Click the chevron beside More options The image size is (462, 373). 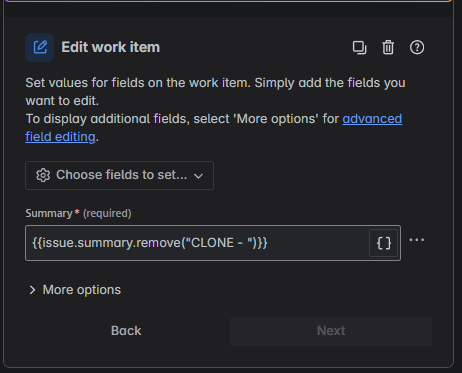[x=32, y=290]
